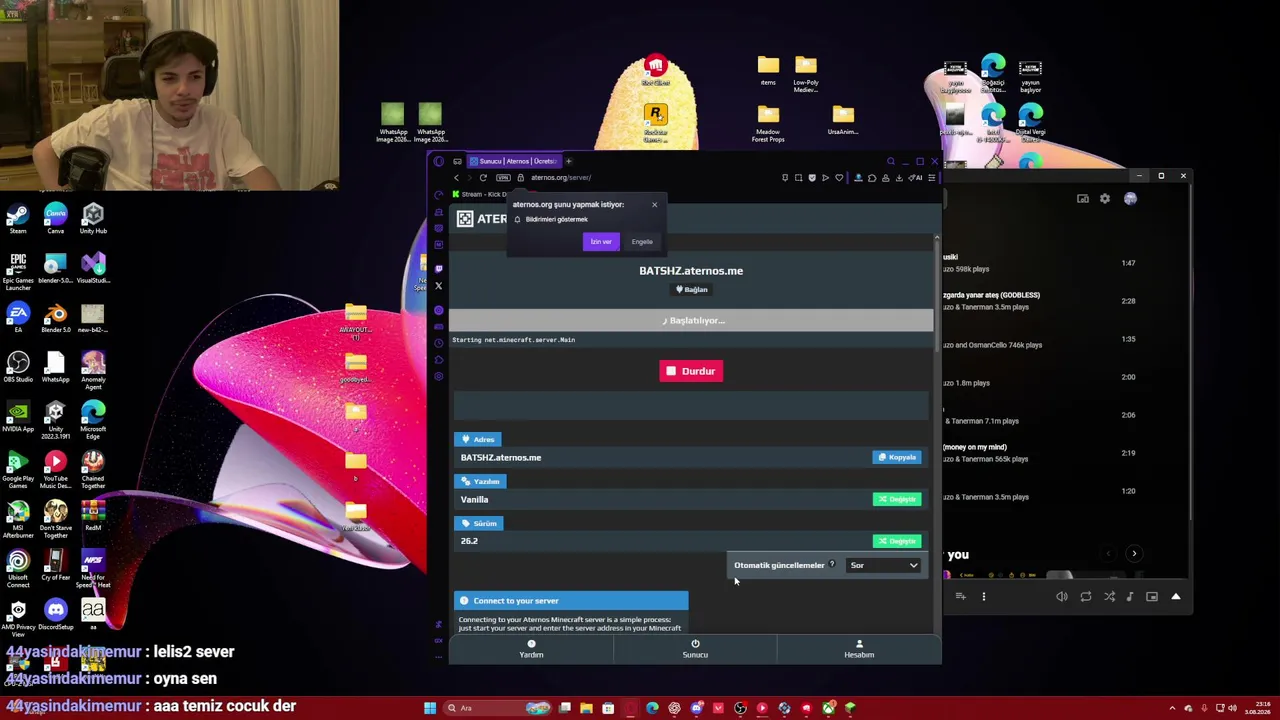Toggle repeat in music player
Viewport: 1280px width, 720px height.
[1086, 597]
